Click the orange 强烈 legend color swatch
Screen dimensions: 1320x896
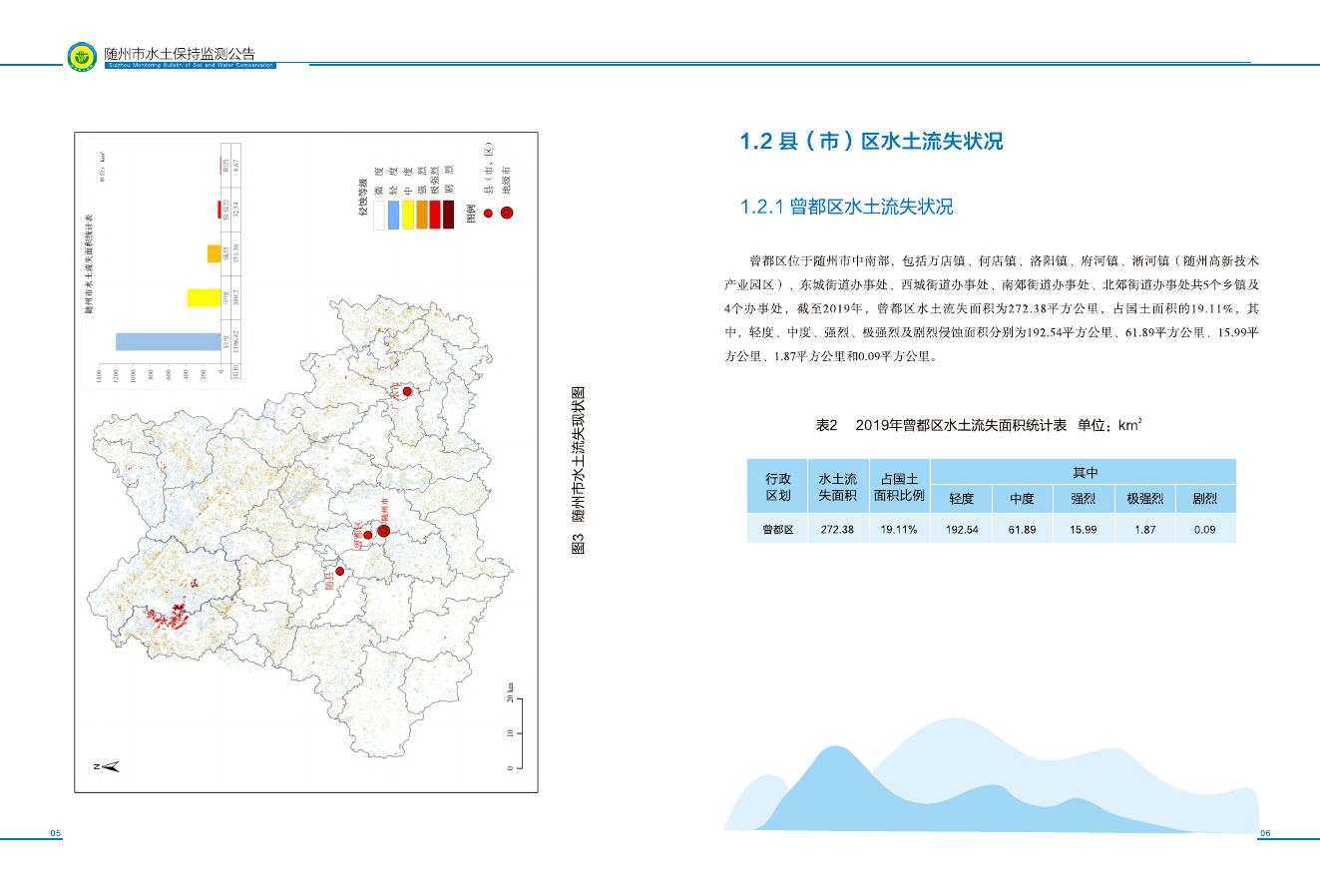pos(421,215)
